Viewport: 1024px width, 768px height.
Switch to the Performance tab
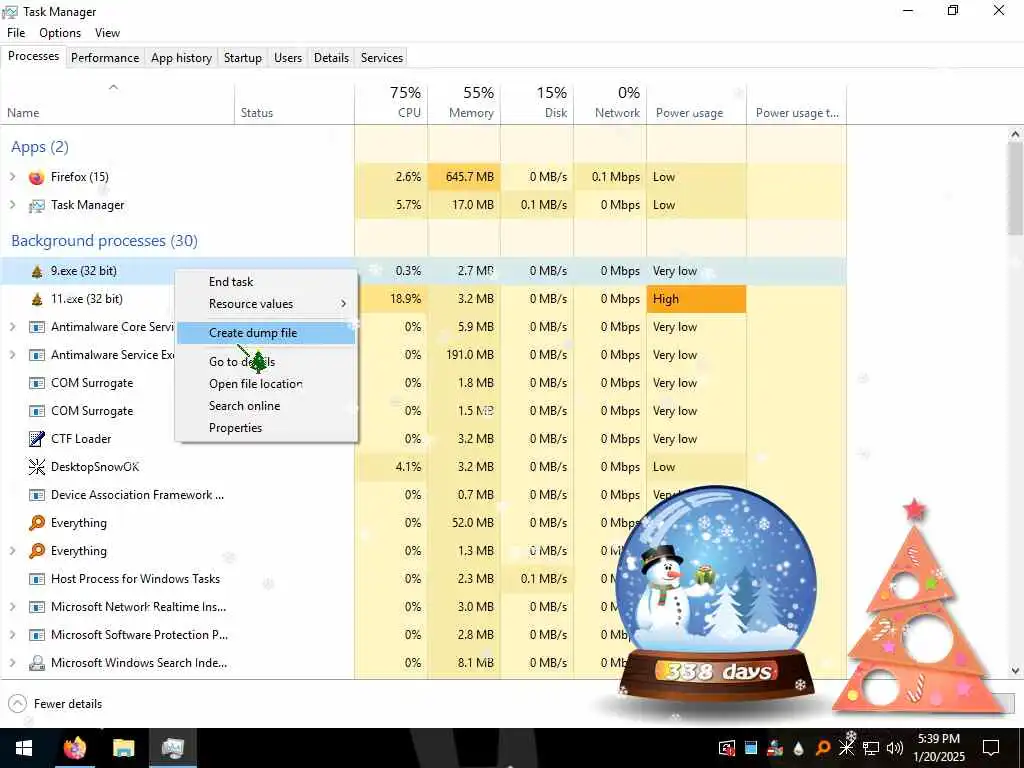105,58
